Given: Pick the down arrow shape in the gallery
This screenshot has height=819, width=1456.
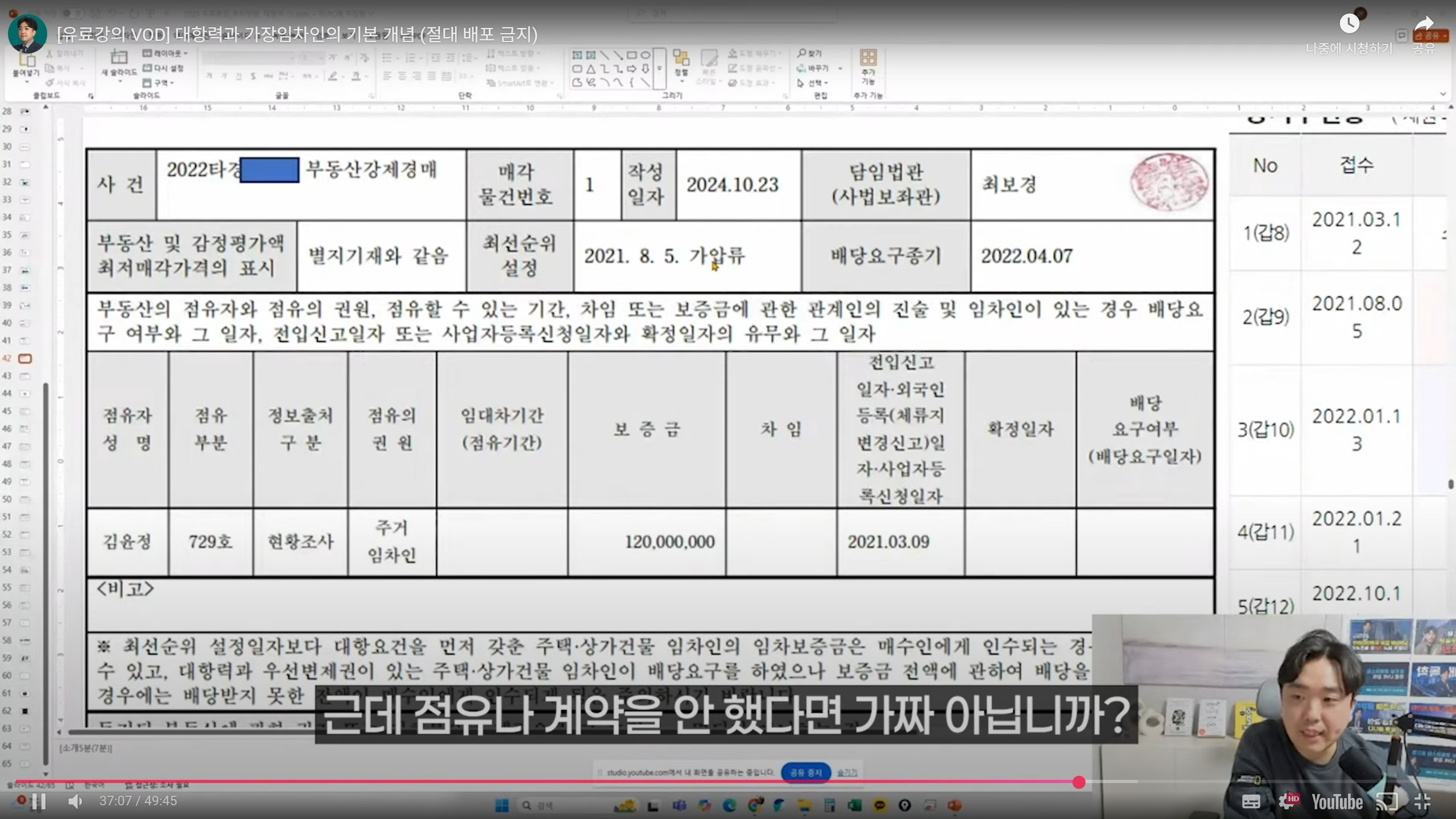Looking at the screenshot, I should point(646,69).
